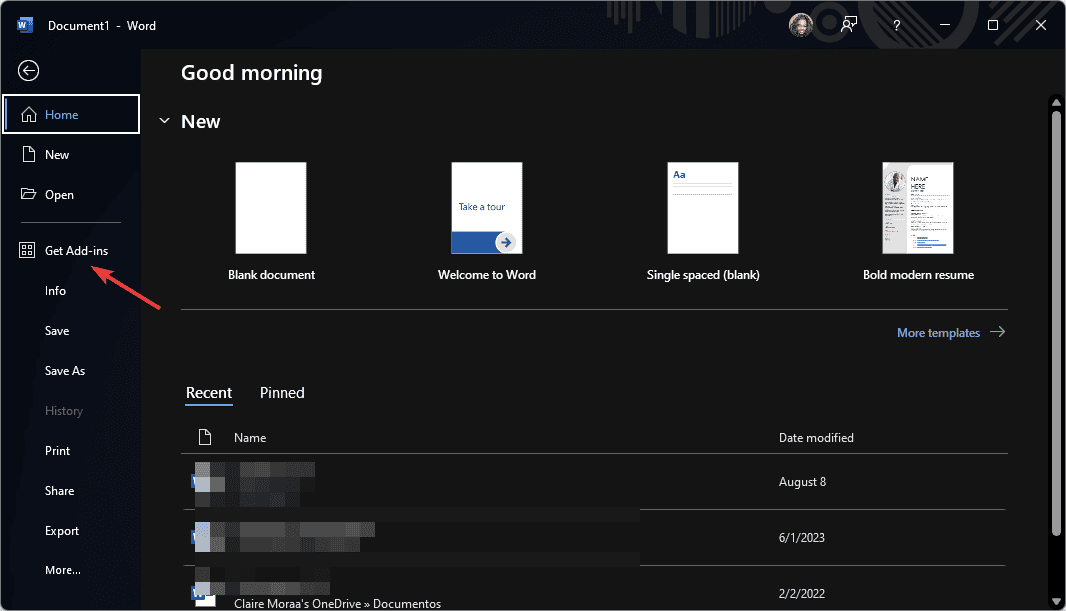Open the recent document dated 6/1/2023
Viewport: 1066px width, 611px height.
(x=594, y=537)
